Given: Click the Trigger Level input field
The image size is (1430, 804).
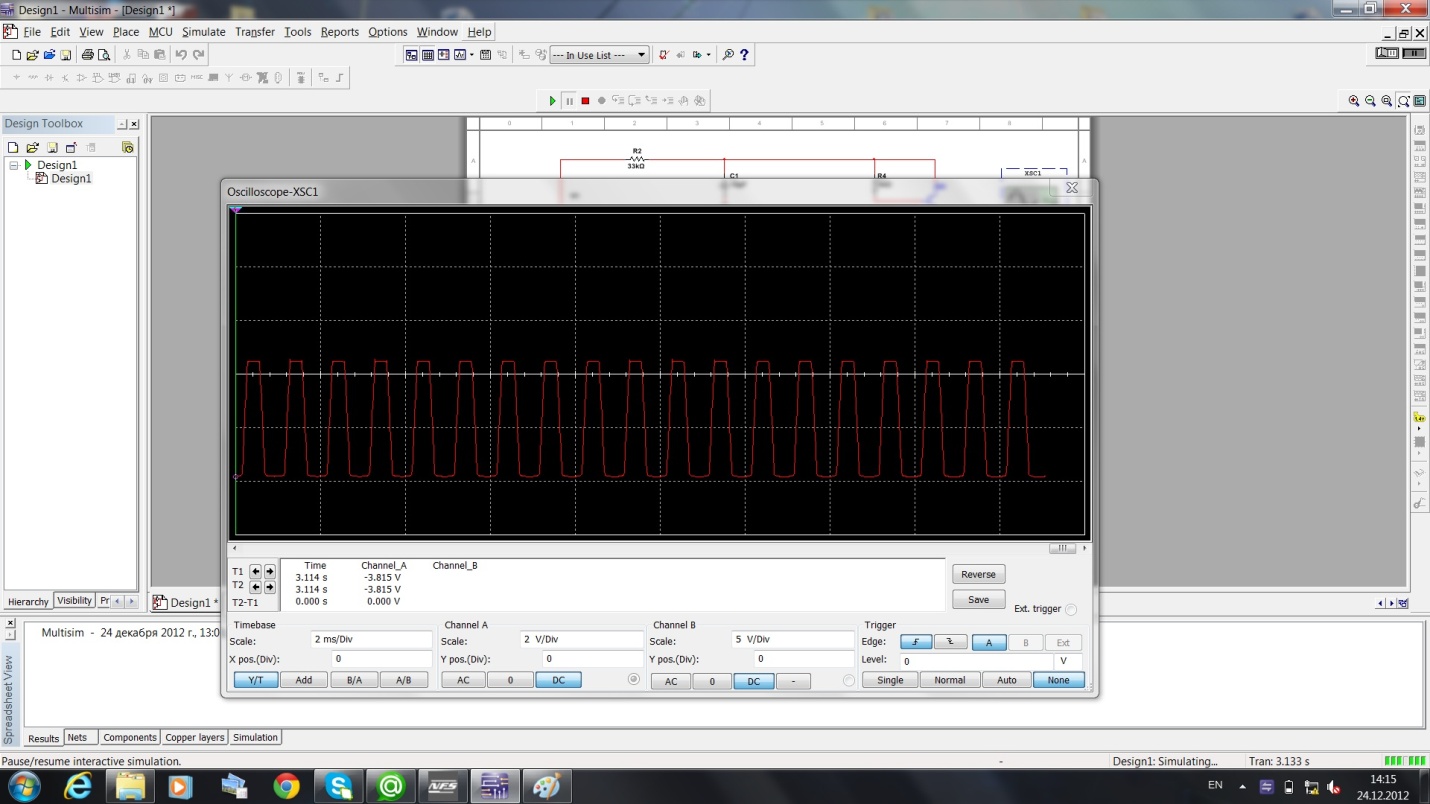Looking at the screenshot, I should [977, 661].
